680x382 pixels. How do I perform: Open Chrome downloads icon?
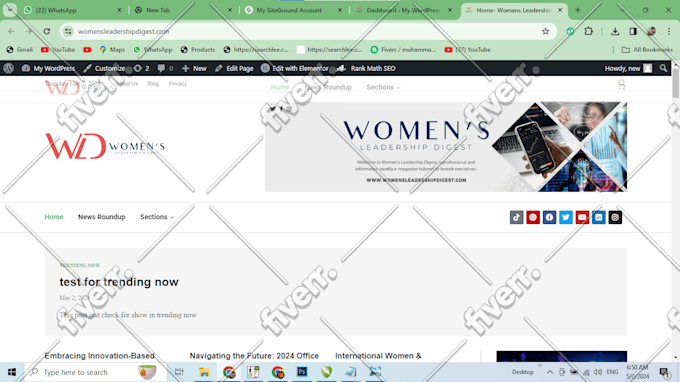coord(615,31)
